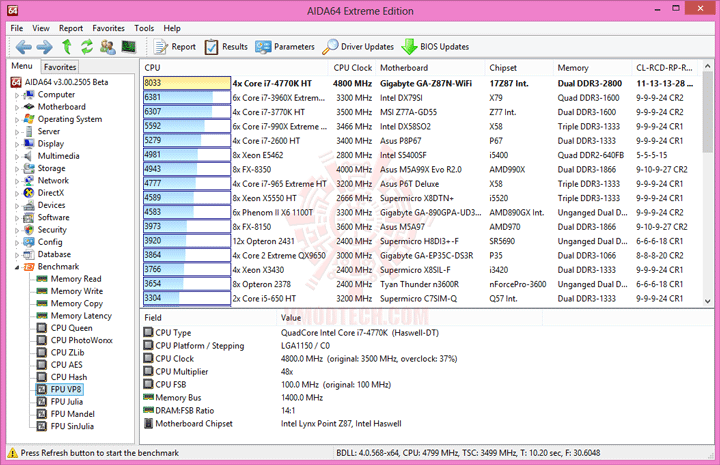Expand the Display tree node

click(x=17, y=144)
